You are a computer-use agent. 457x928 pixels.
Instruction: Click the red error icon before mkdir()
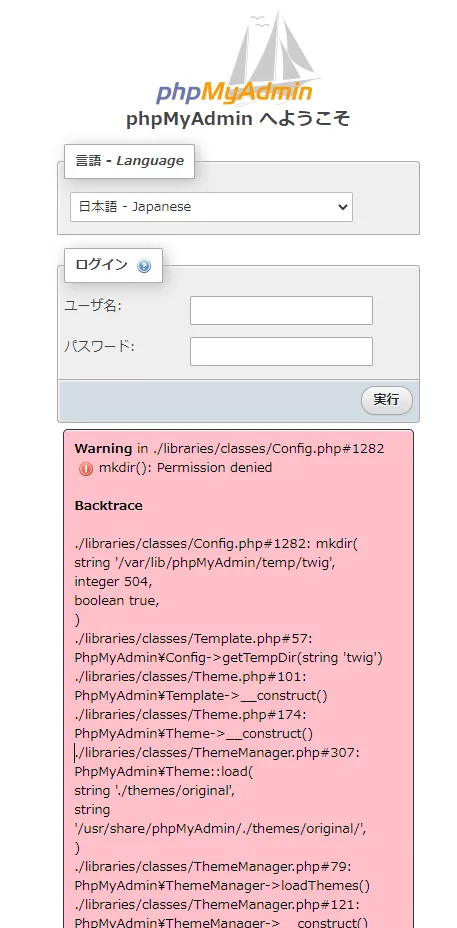85,469
